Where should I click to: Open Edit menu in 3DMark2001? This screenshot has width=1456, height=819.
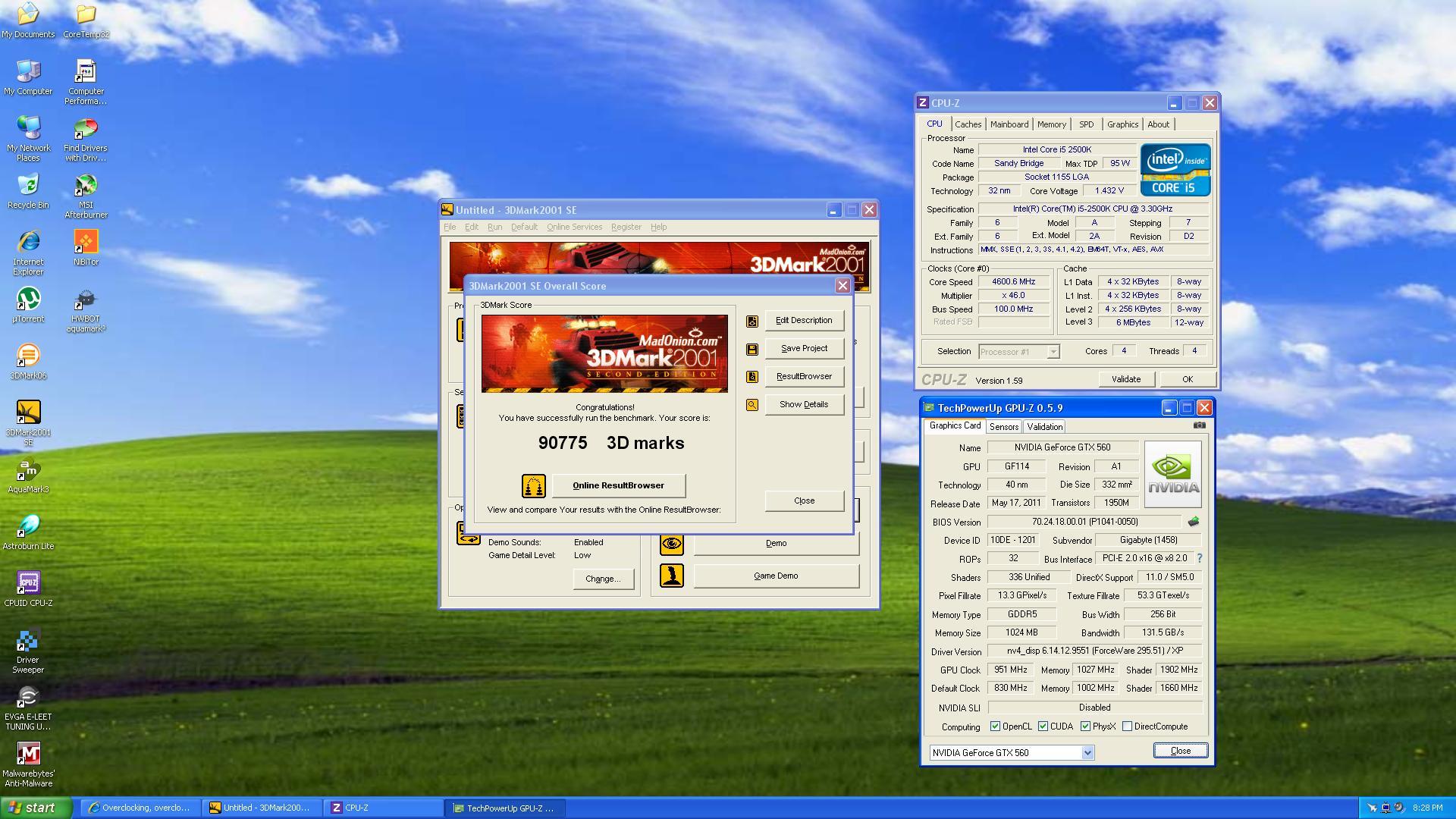coord(472,227)
